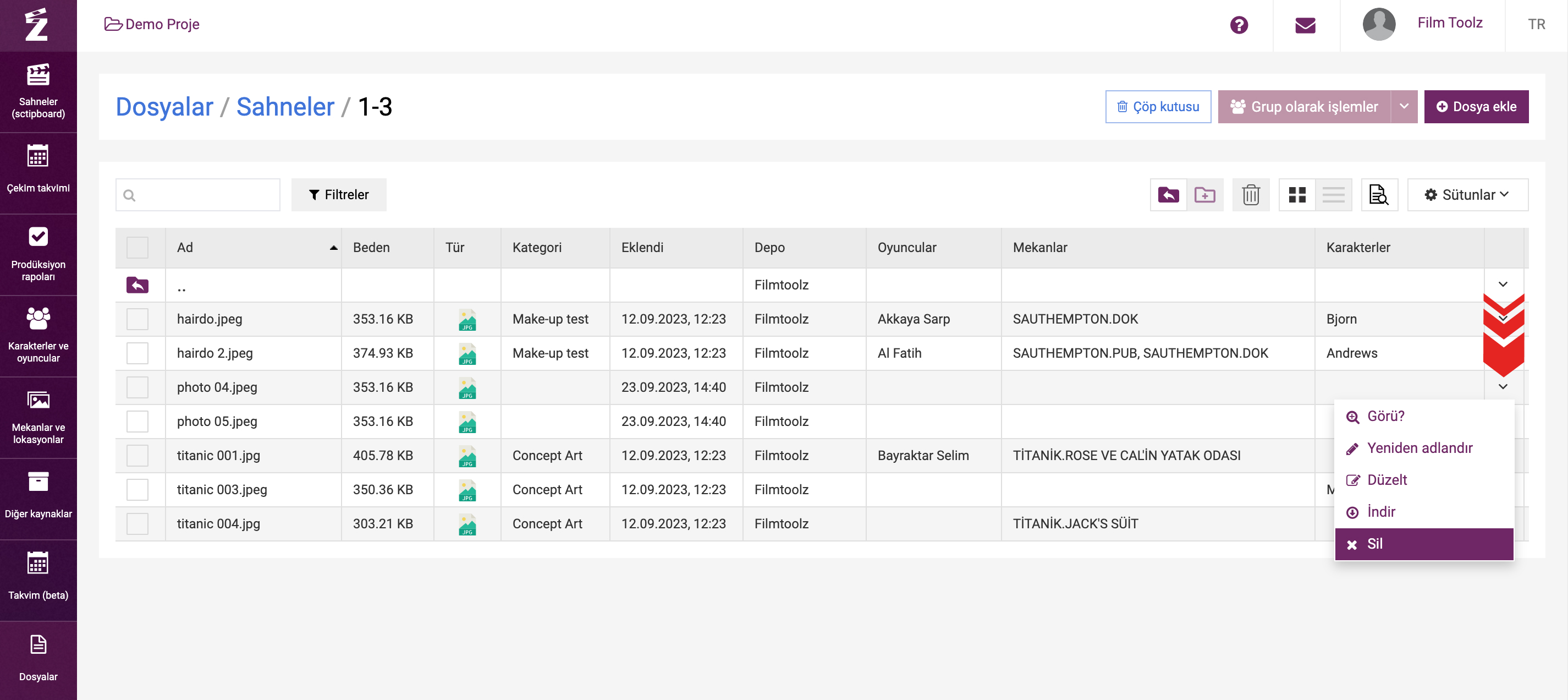Click the document search toolbar icon
Screen dimensions: 1568x700
pyautogui.click(x=1379, y=195)
